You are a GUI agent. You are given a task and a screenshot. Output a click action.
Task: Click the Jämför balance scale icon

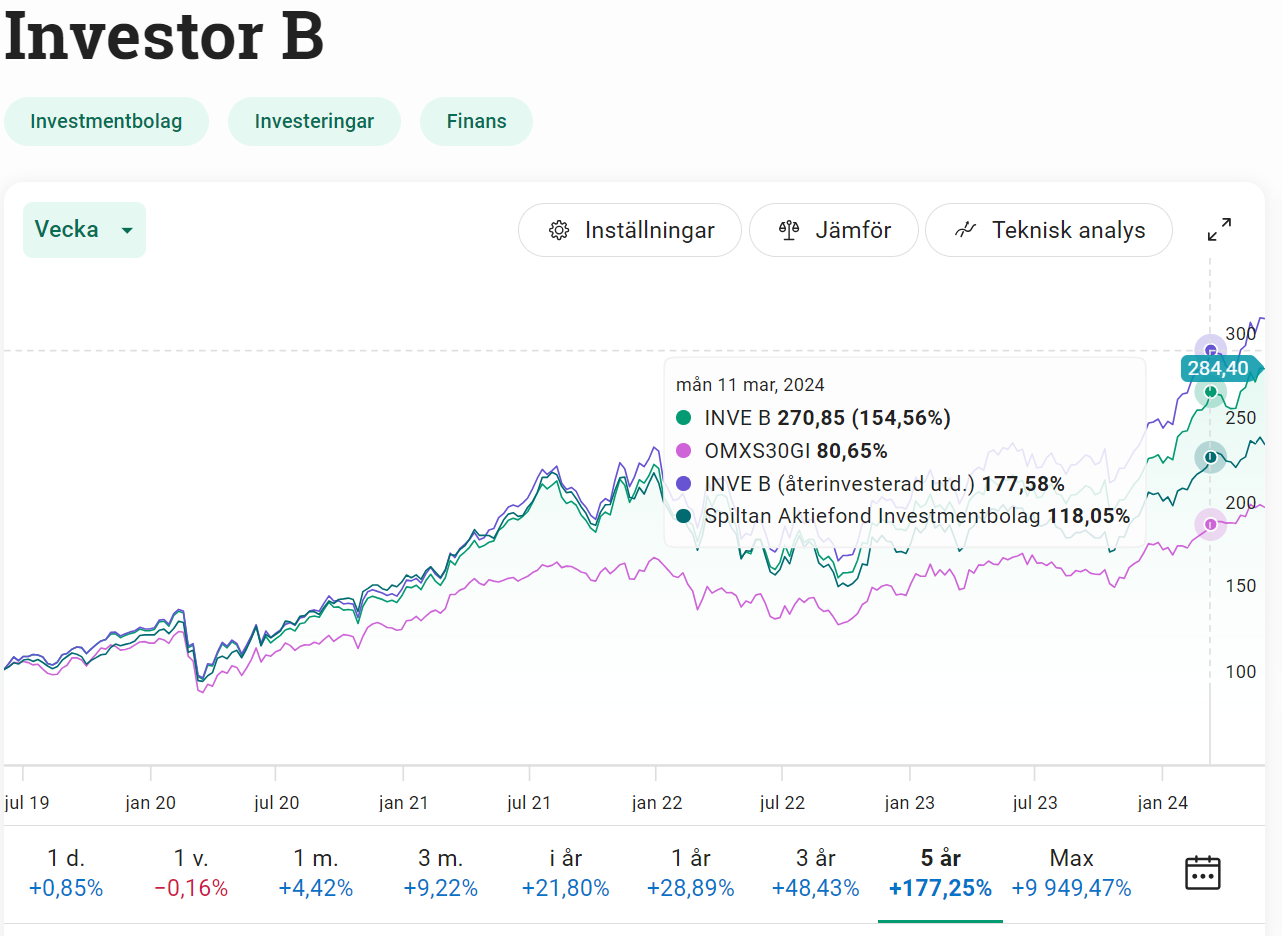pyautogui.click(x=789, y=230)
